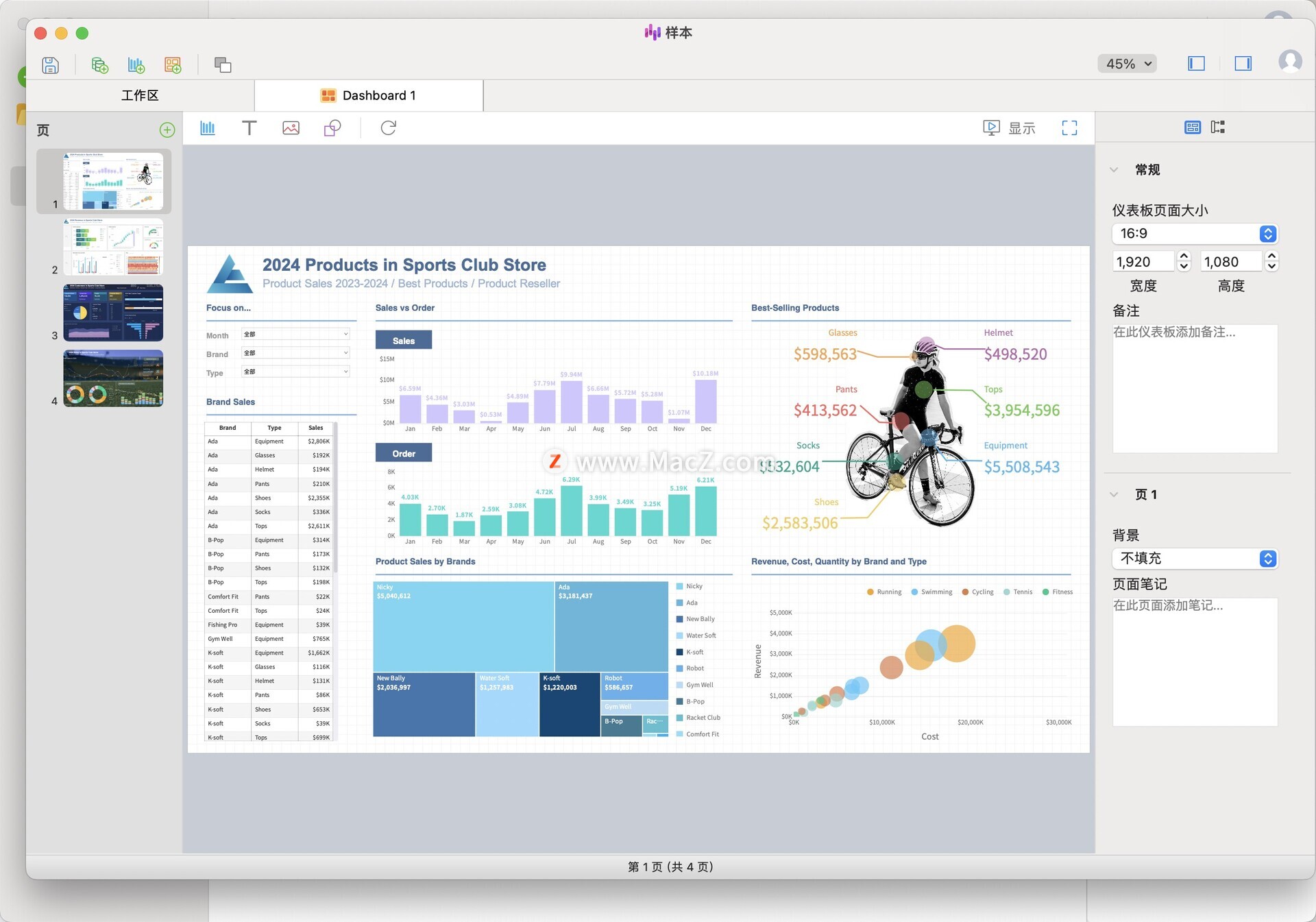Image resolution: width=1316 pixels, height=922 pixels.
Task: Click the K-soft legend color swatch
Action: point(679,652)
